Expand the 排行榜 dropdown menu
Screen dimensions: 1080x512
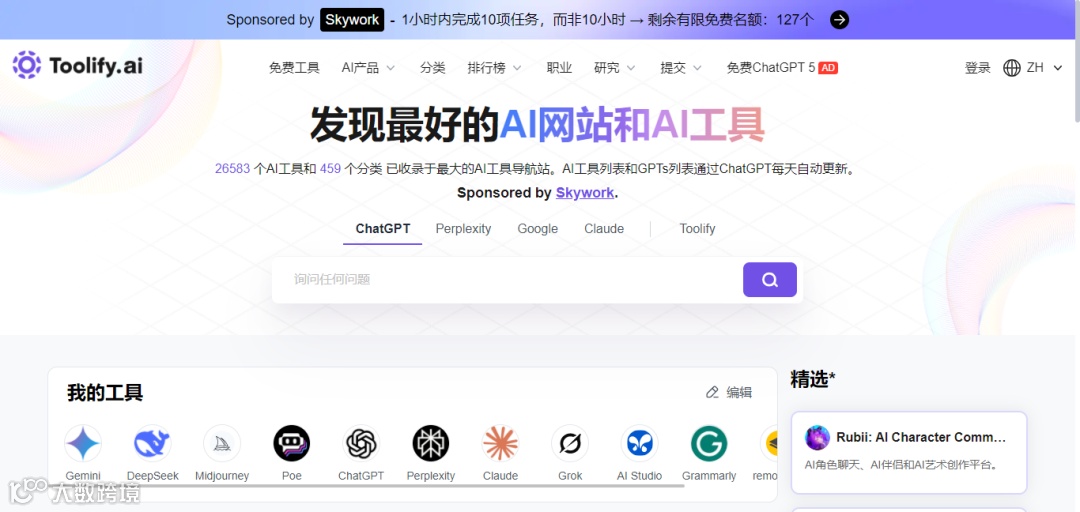pos(495,68)
